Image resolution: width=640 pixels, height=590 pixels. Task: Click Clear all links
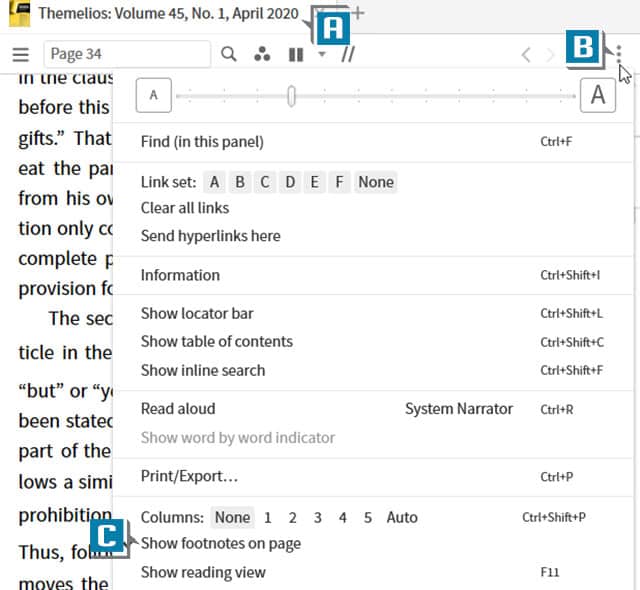(x=185, y=208)
